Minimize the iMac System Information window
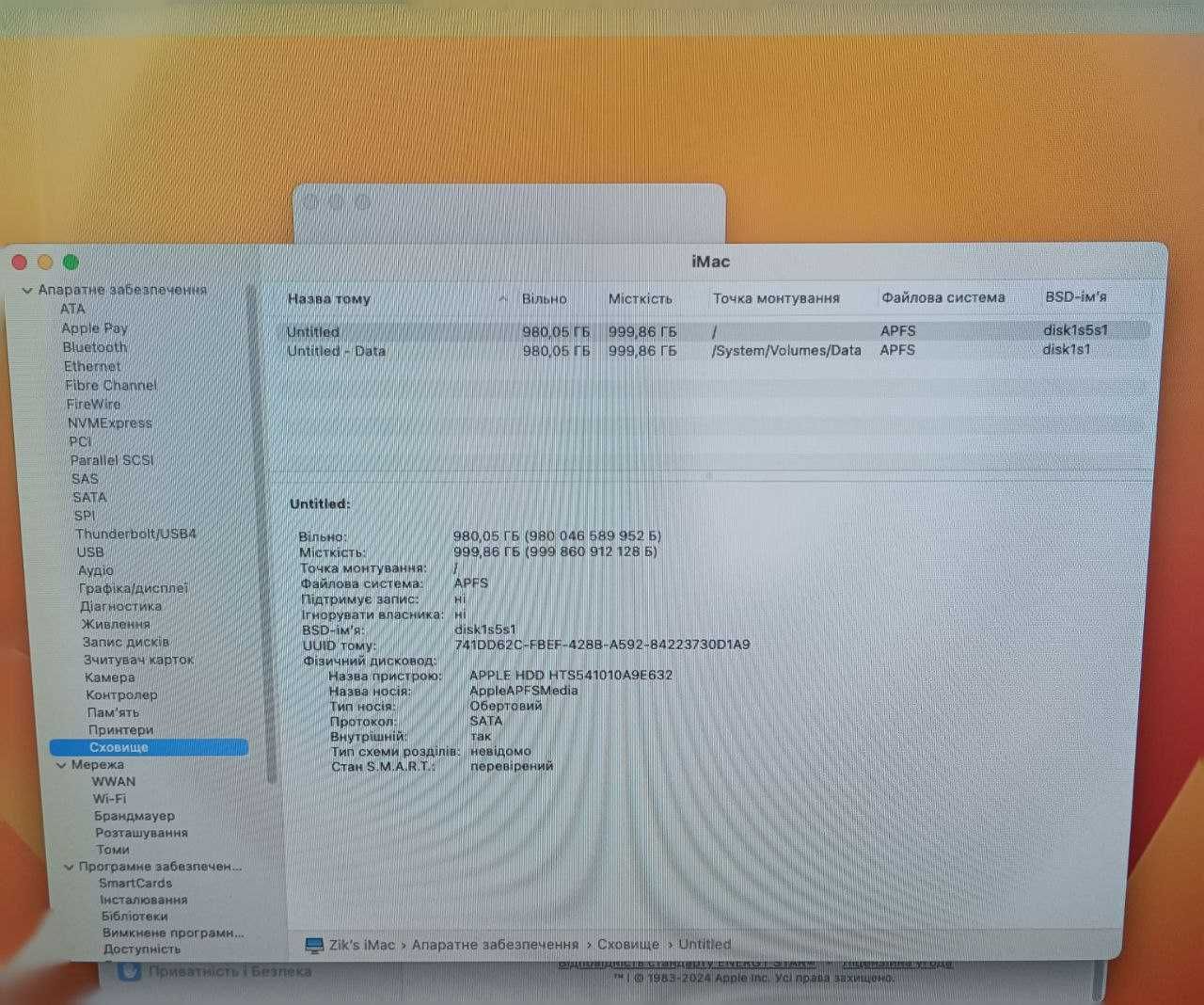This screenshot has height=1005, width=1204. [44, 263]
